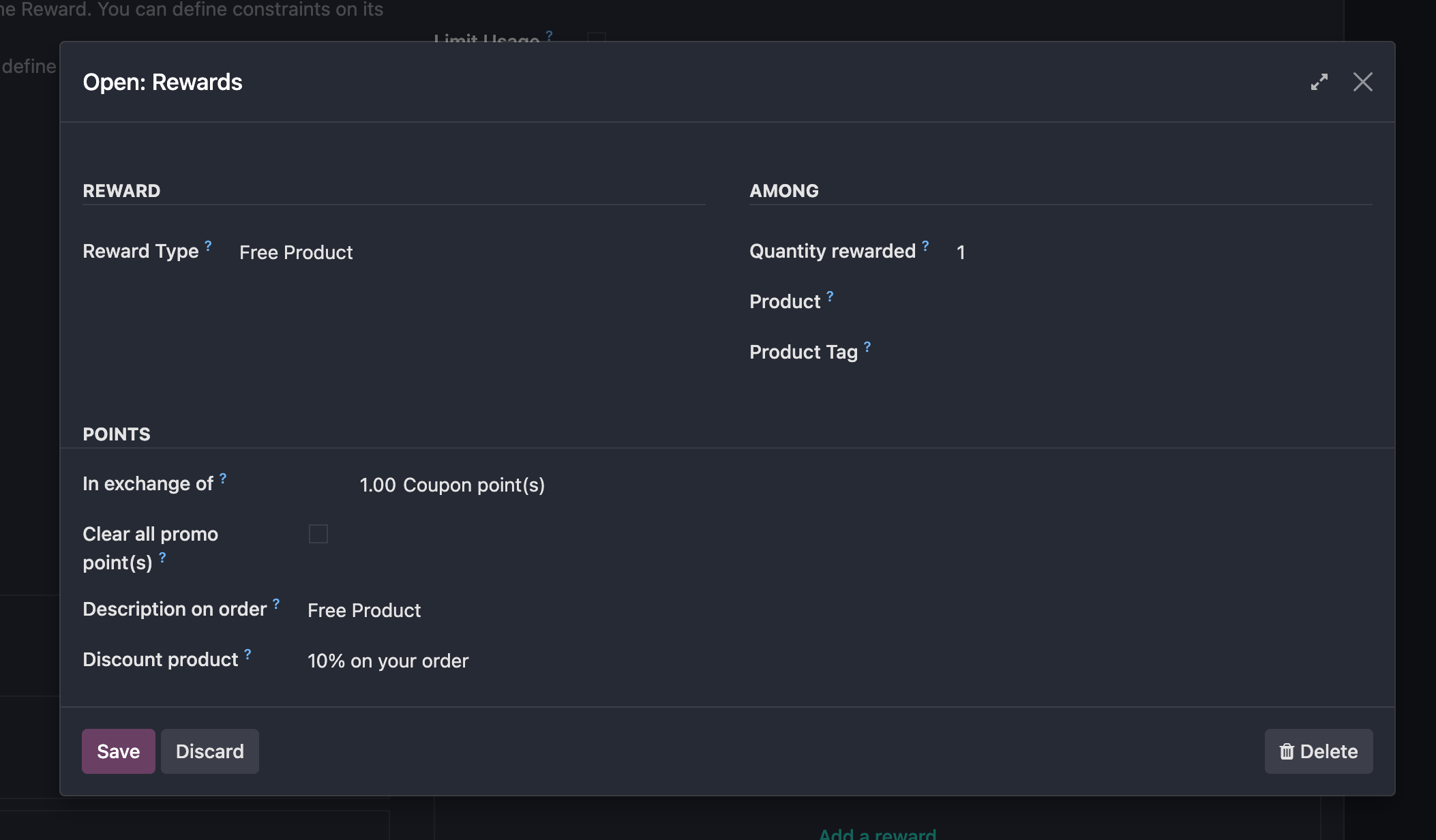The image size is (1436, 840).
Task: Enable the Clear all promo point(s) checkbox
Action: pyautogui.click(x=318, y=534)
